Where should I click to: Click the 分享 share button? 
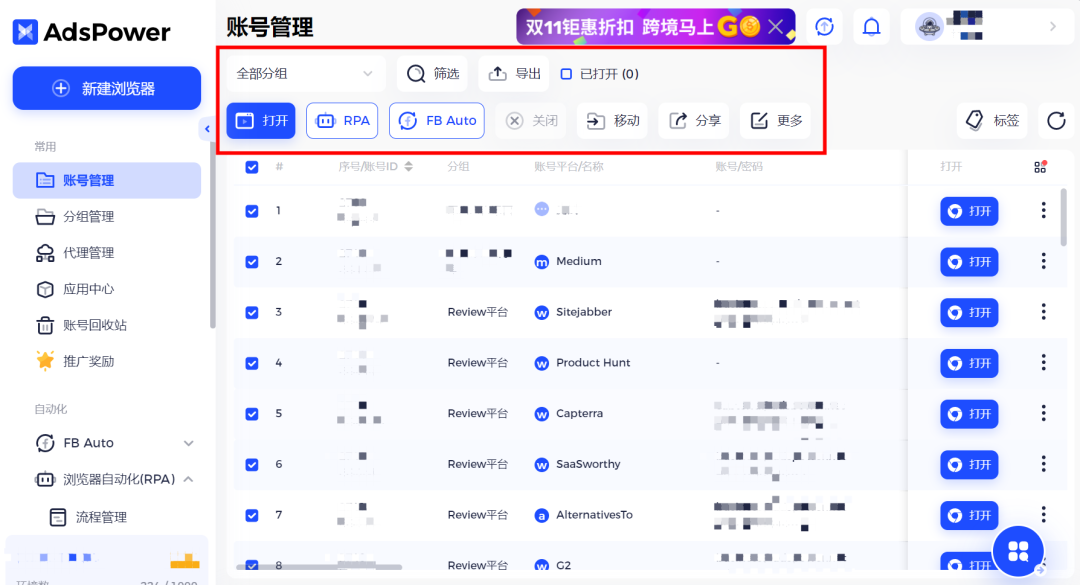(694, 121)
